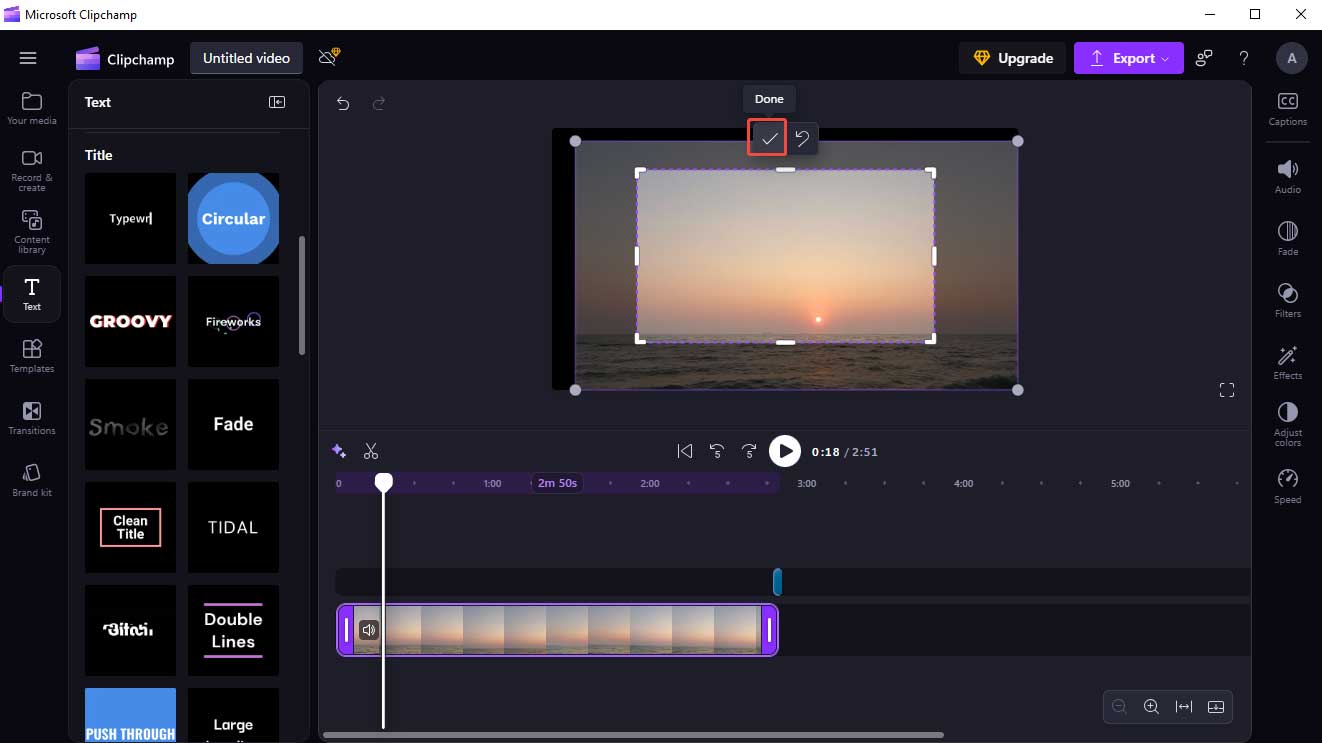Open Record & create panel
The height and width of the screenshot is (743, 1322).
[32, 170]
